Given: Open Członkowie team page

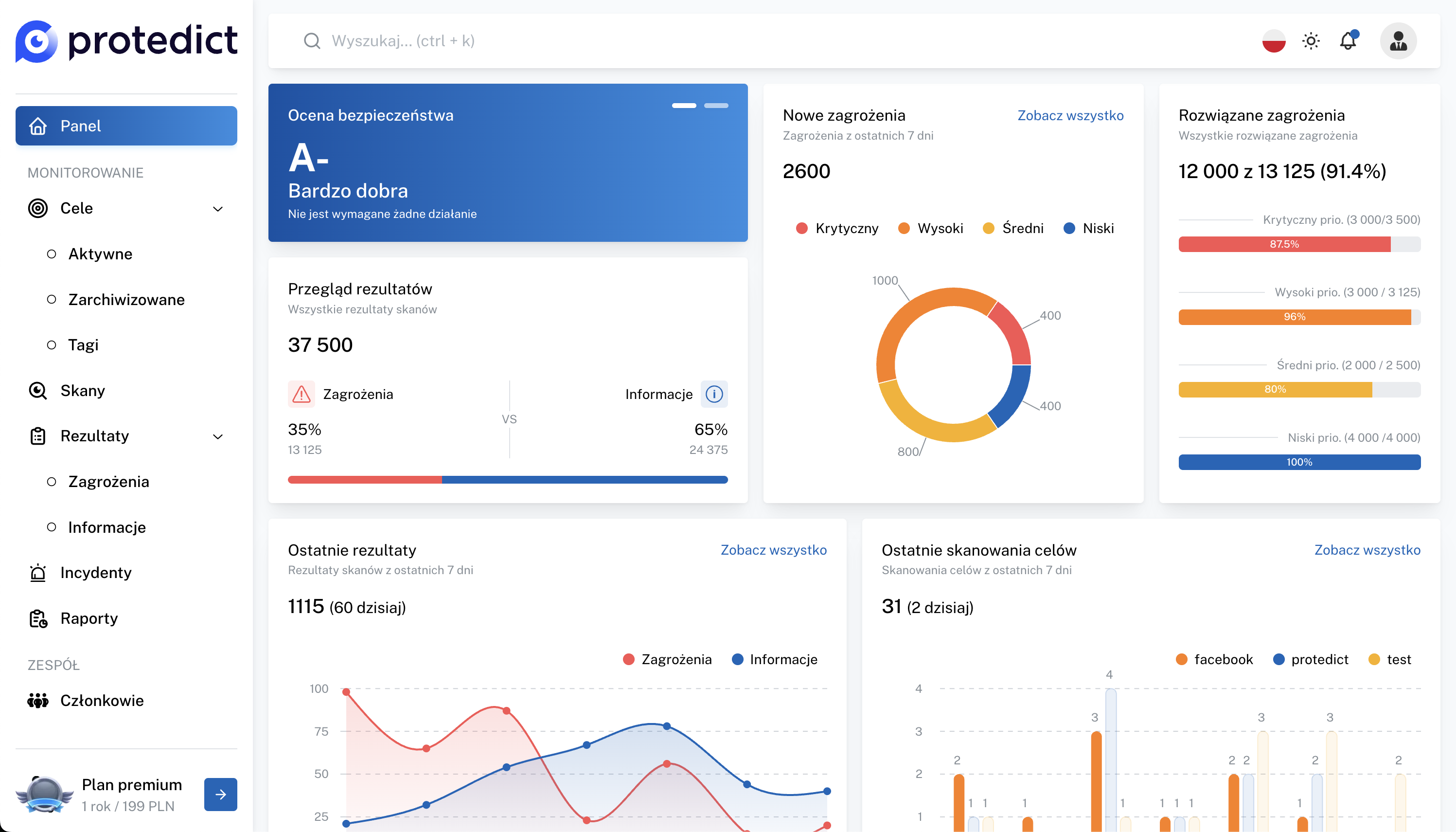Looking at the screenshot, I should (x=102, y=701).
